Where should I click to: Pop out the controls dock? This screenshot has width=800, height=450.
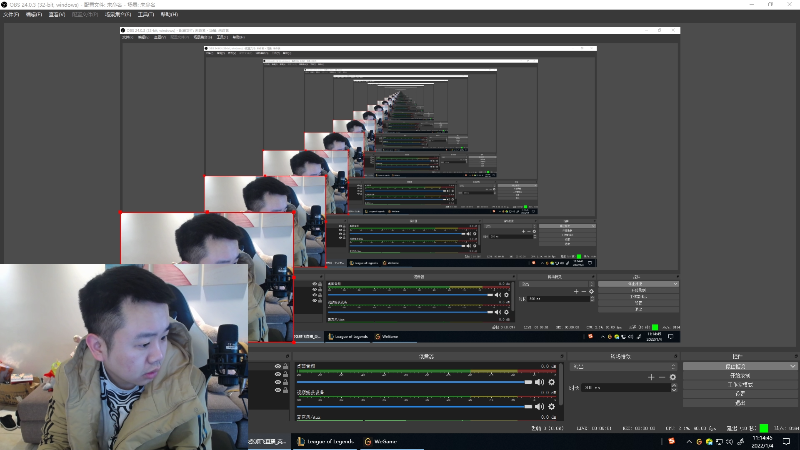coord(796,356)
